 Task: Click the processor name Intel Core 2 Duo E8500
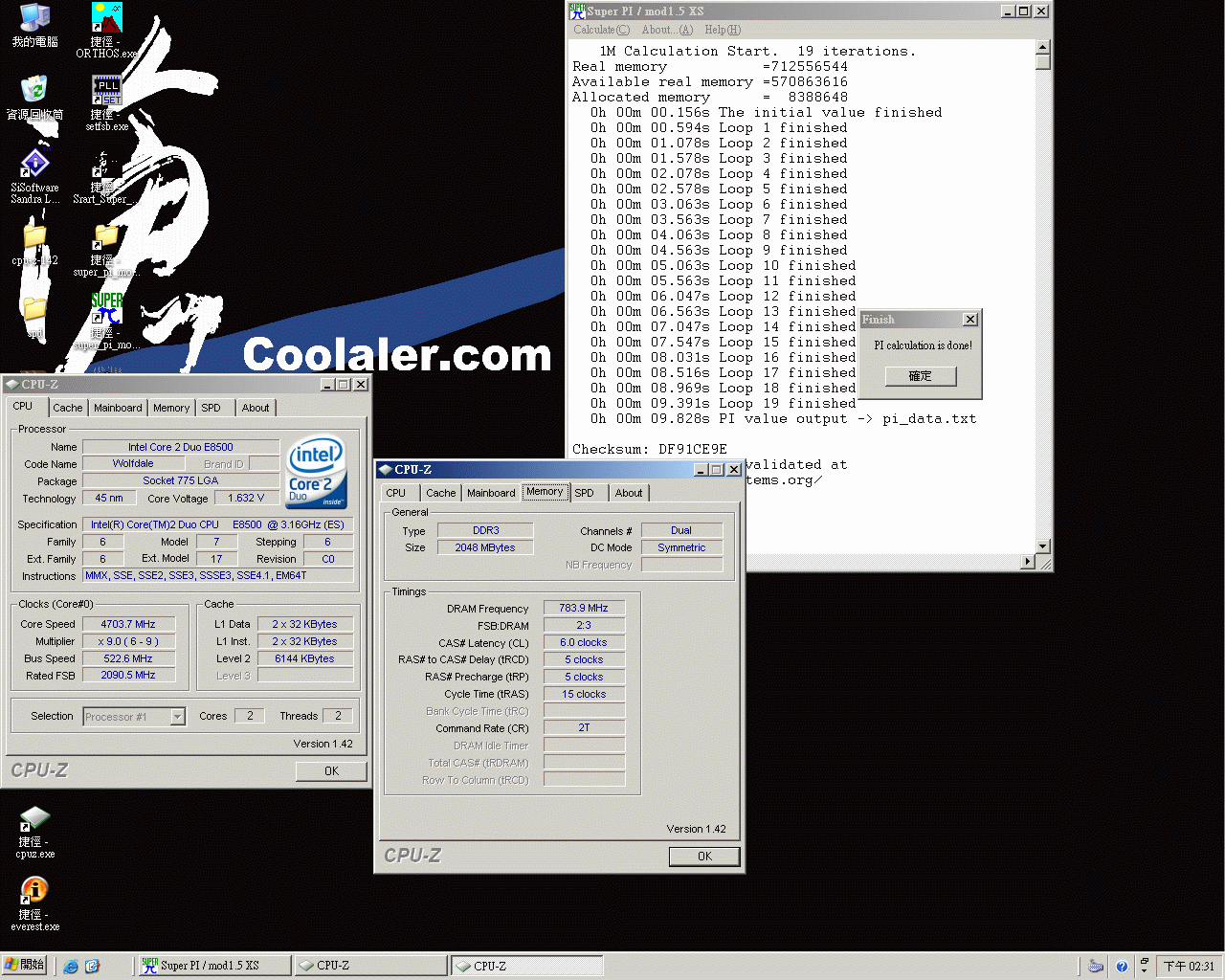point(181,447)
